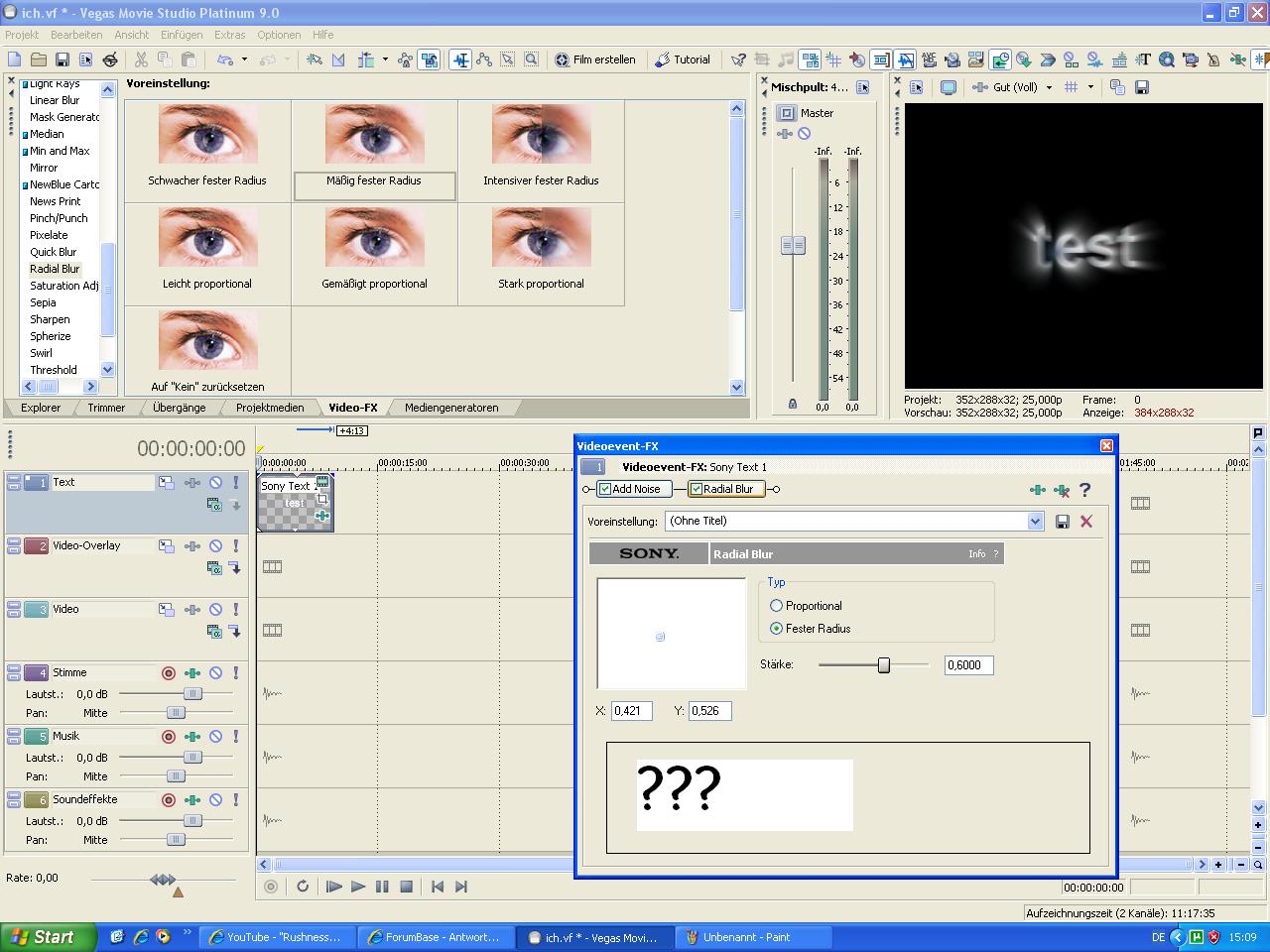Click the record button in transport bar
This screenshot has width=1270, height=952.
[x=271, y=887]
